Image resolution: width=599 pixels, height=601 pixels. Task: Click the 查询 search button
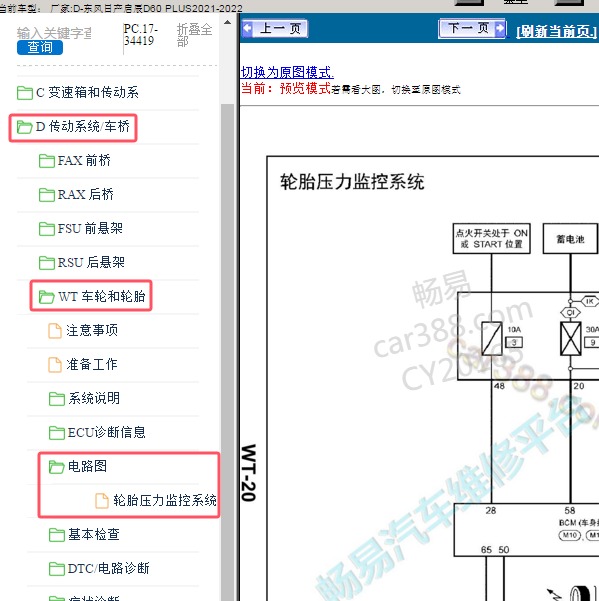click(40, 47)
